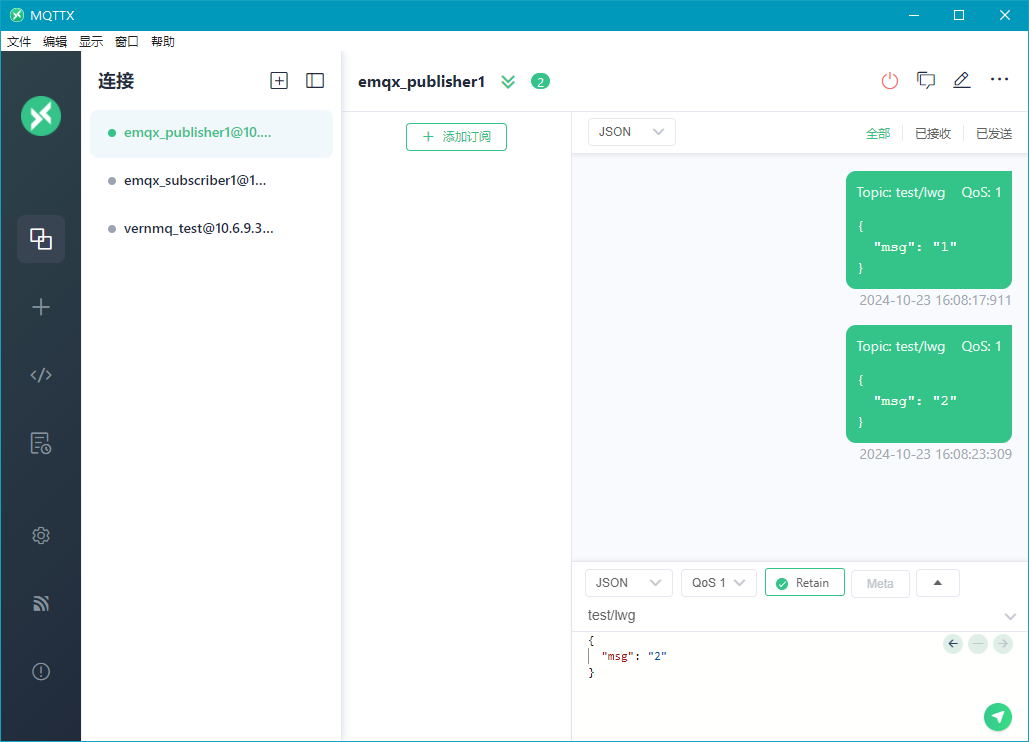1029x742 pixels.
Task: Open the three-dots more menu
Action: (x=999, y=79)
